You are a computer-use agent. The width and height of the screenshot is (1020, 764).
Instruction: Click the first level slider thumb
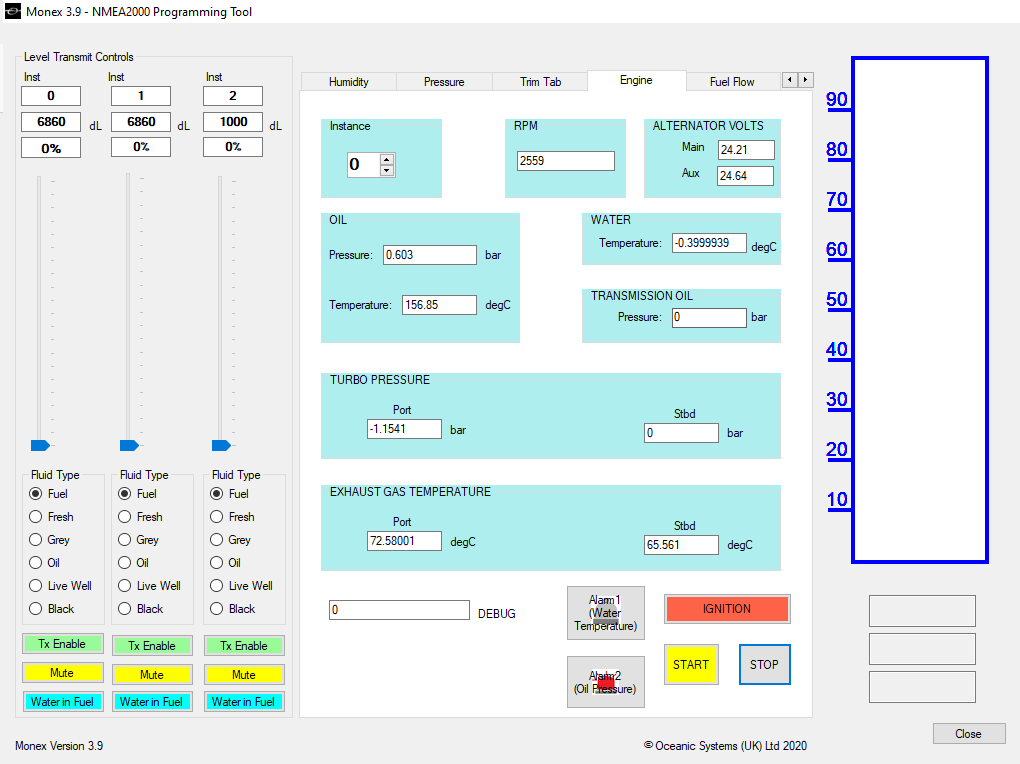click(40, 445)
